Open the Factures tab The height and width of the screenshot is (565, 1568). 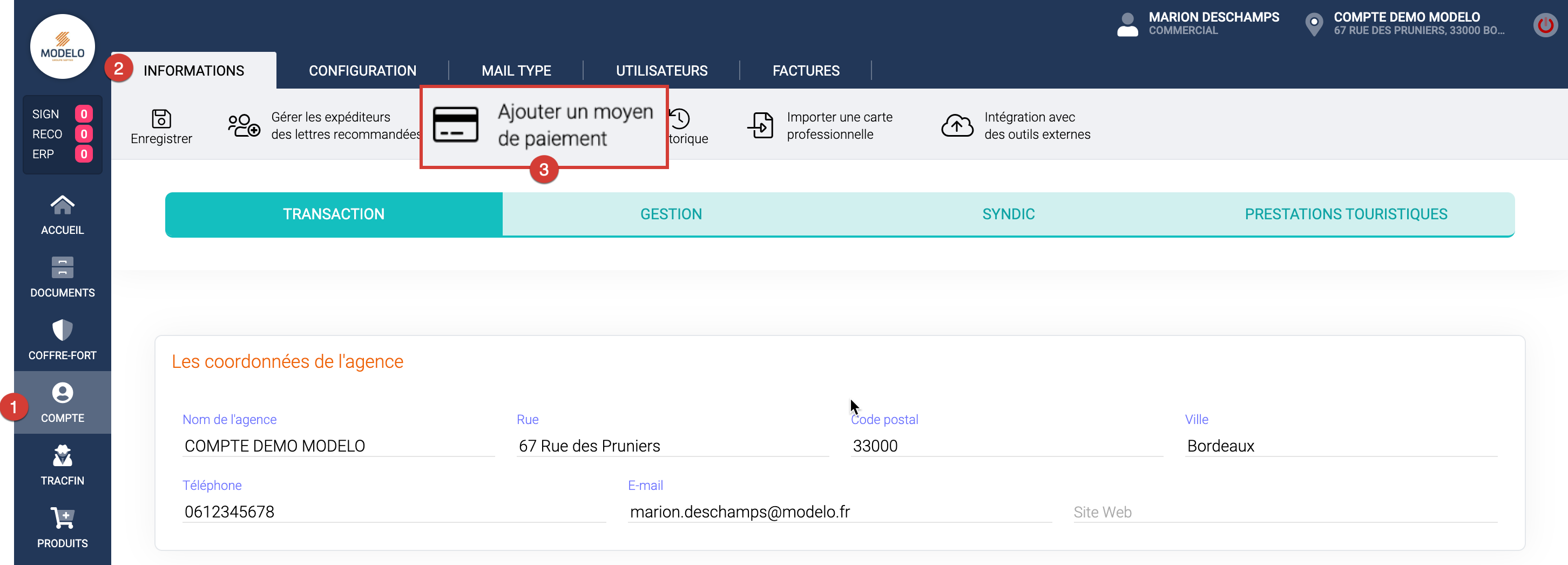[805, 71]
